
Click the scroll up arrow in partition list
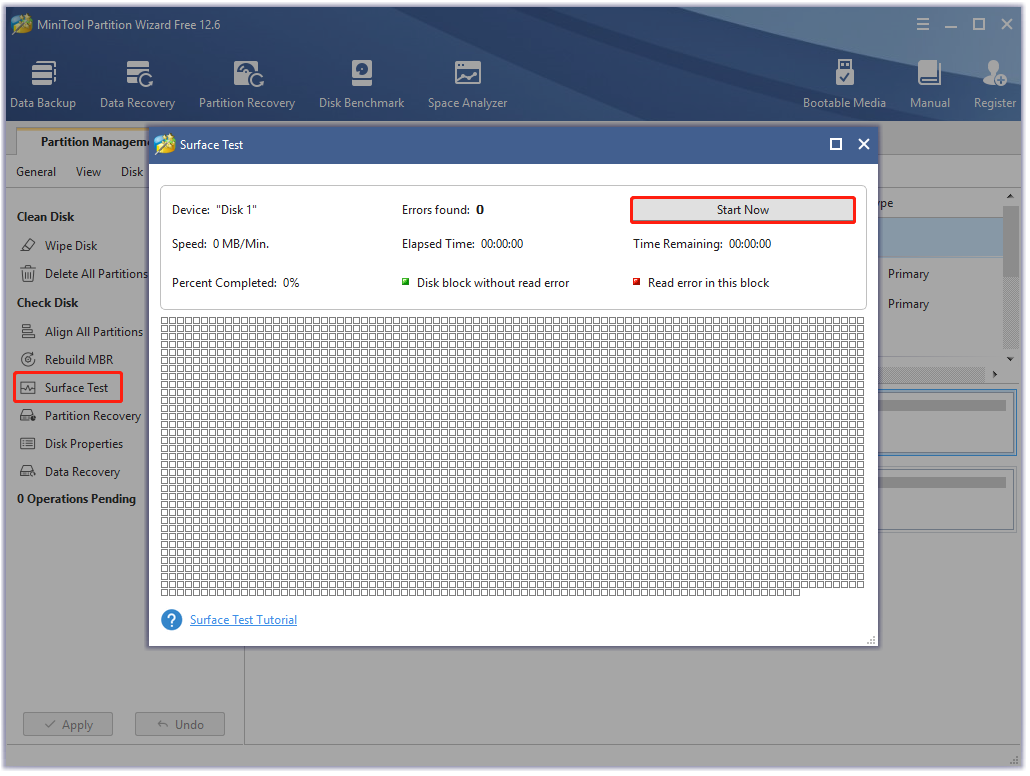click(1010, 196)
